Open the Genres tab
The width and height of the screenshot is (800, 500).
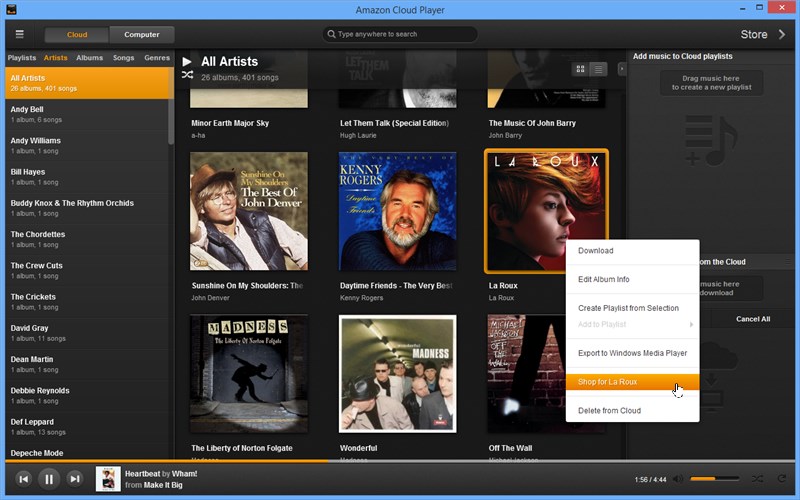click(x=157, y=58)
